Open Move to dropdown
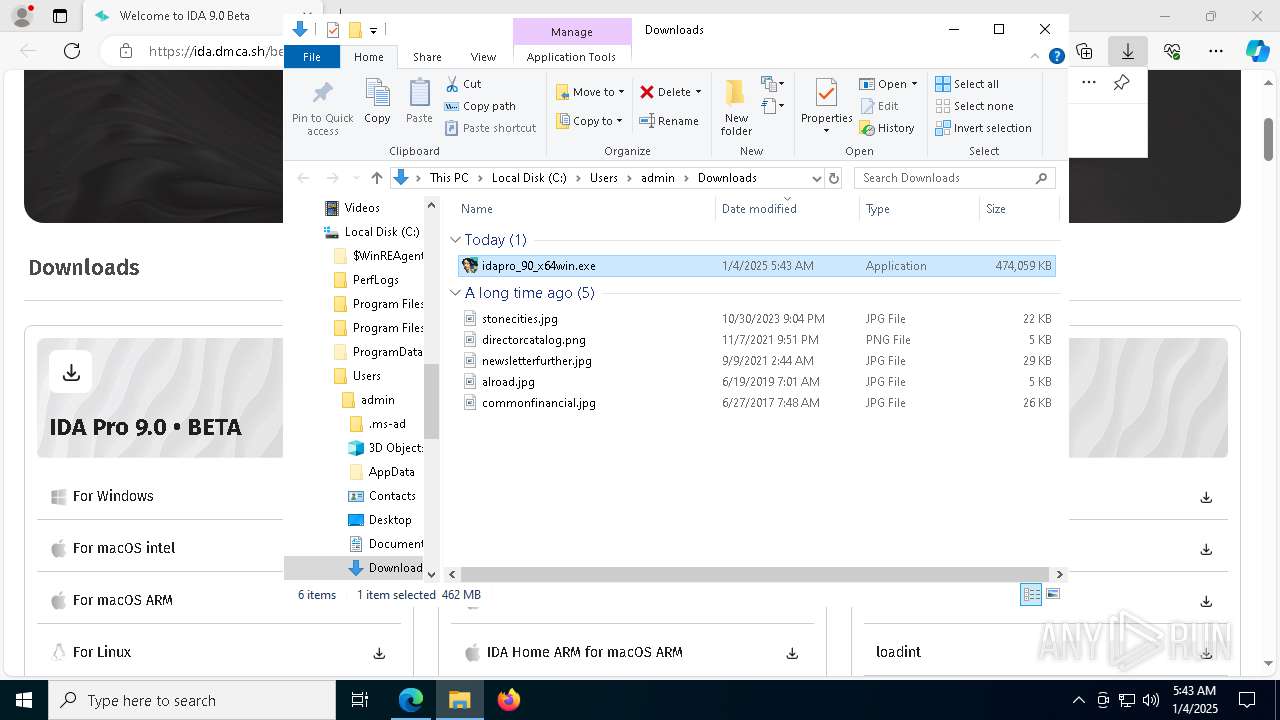 pyautogui.click(x=590, y=92)
